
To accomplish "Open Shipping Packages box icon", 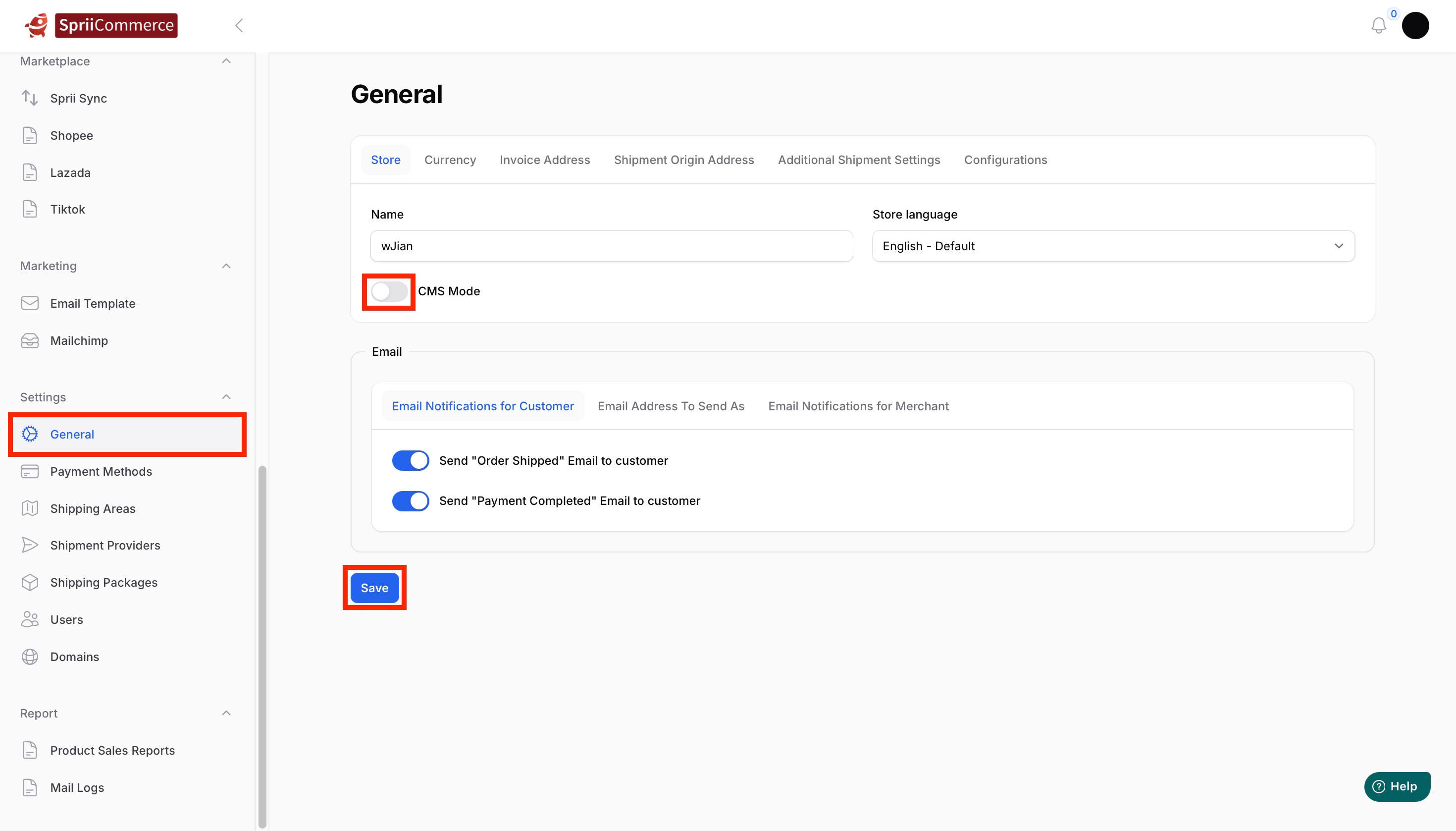I will click(x=30, y=582).
